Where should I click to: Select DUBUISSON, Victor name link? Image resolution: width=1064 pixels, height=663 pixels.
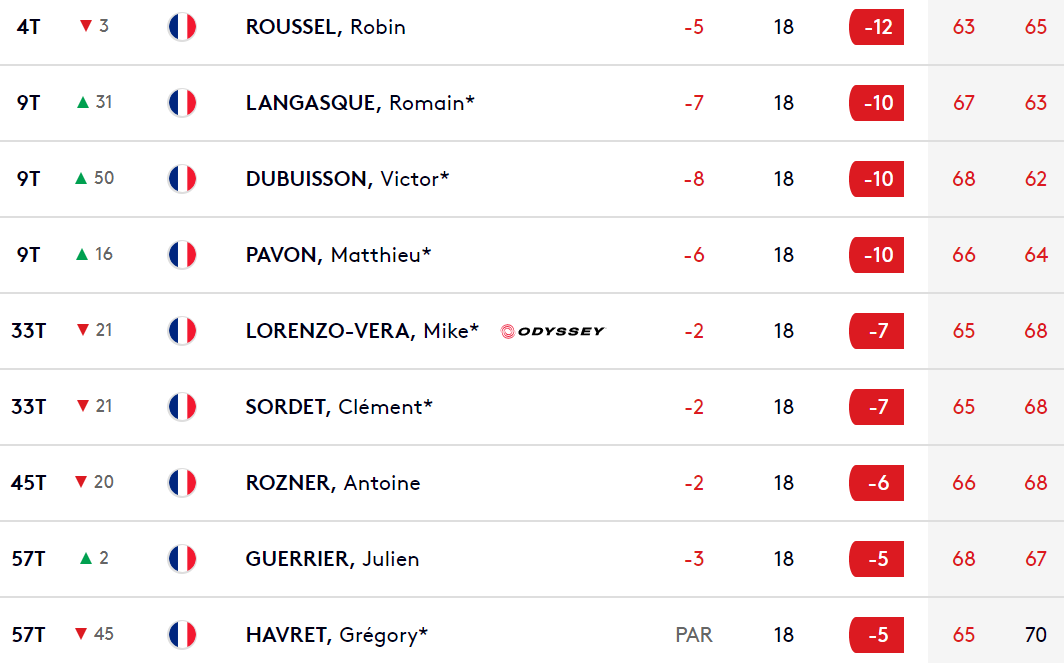pyautogui.click(x=347, y=179)
